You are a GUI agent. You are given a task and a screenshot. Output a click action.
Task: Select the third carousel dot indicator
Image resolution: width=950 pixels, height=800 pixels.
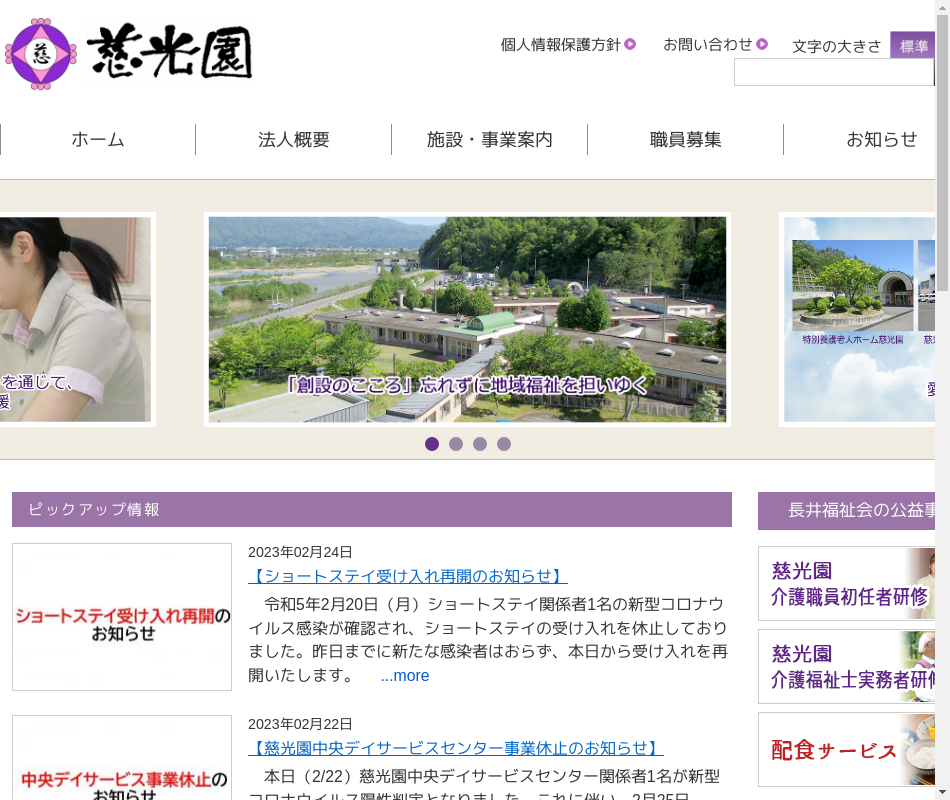click(x=480, y=444)
